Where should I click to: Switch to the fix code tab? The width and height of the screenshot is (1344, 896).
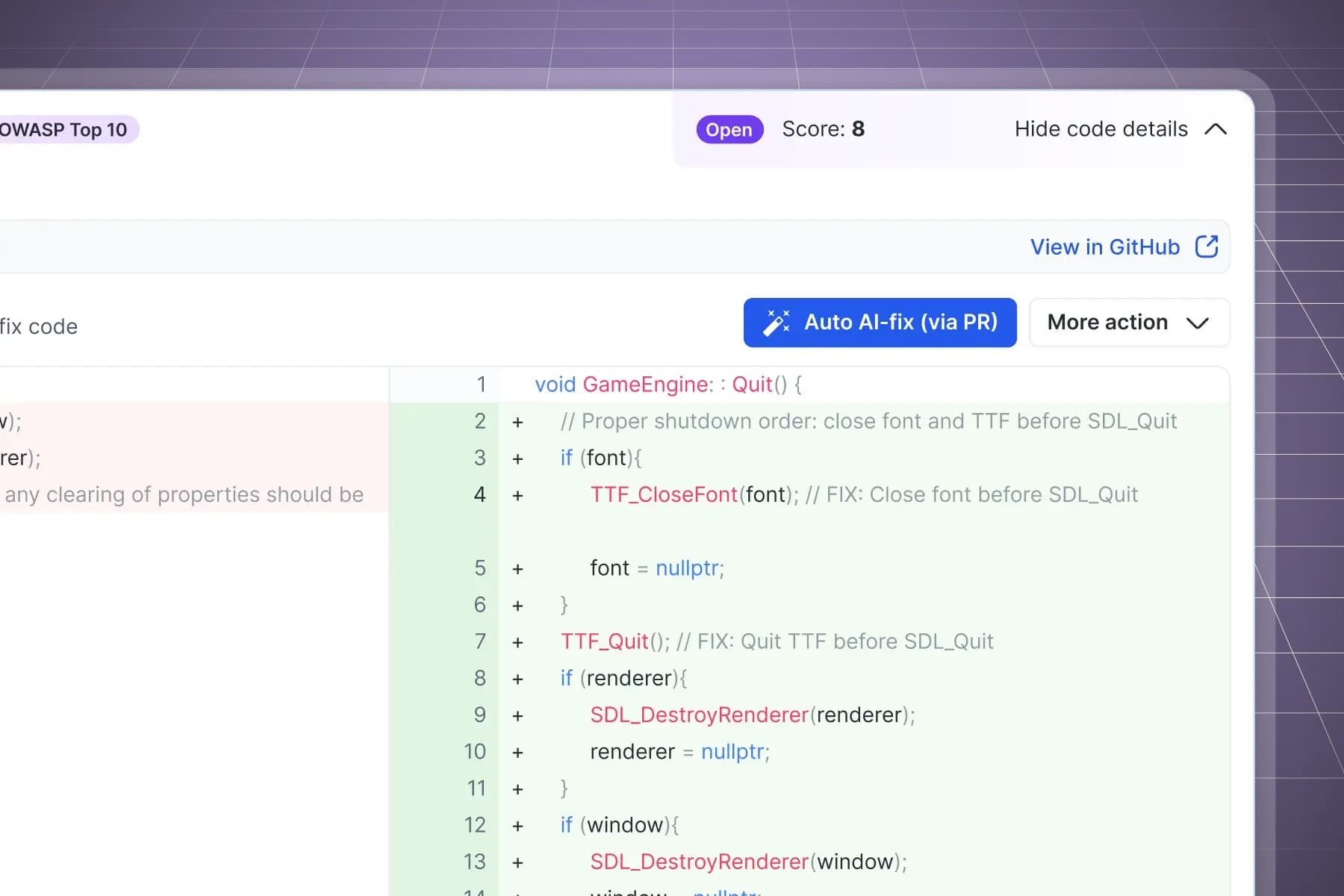tap(39, 327)
